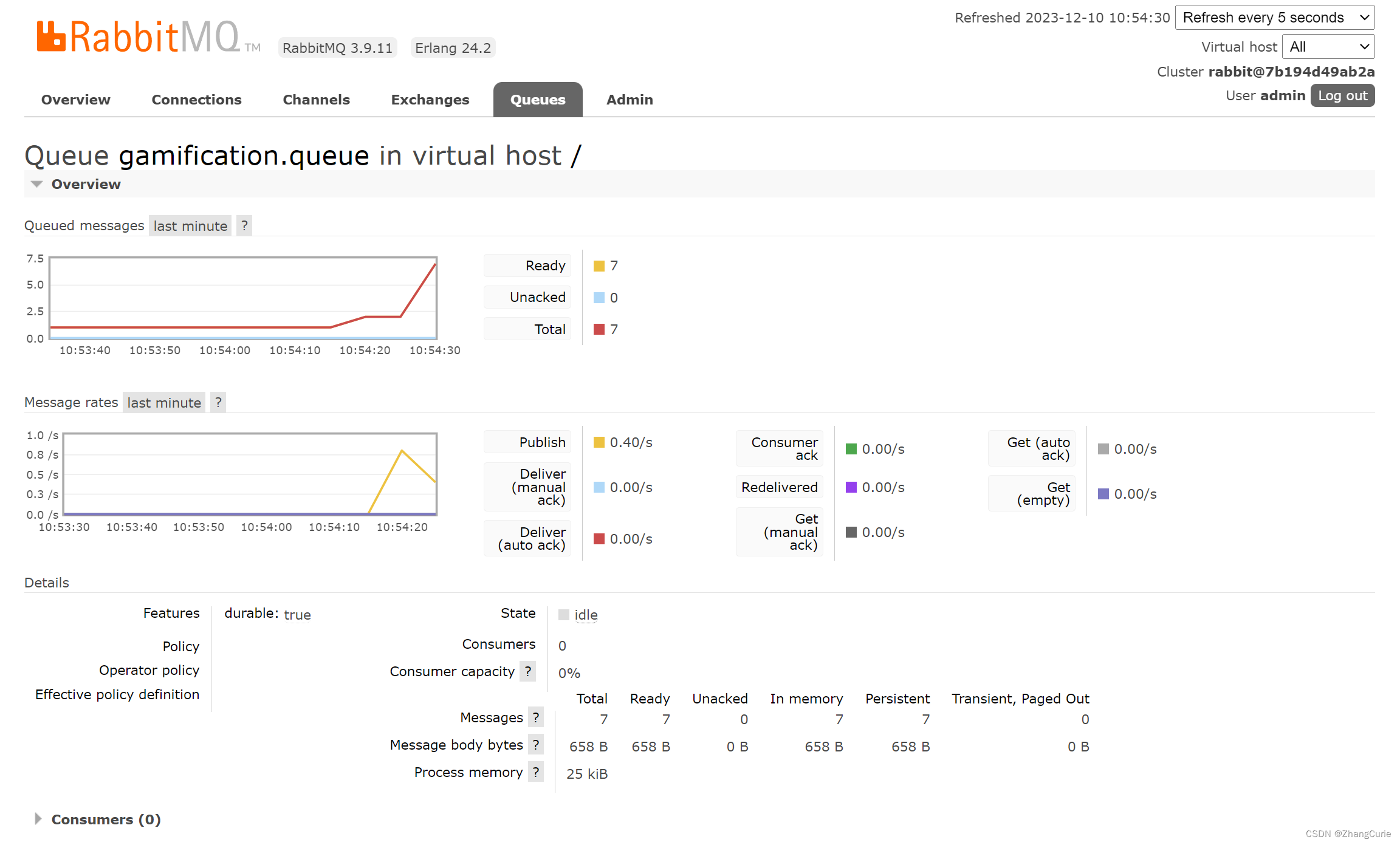Open help for Message body bytes
This screenshot has width=1400, height=845.
[536, 745]
